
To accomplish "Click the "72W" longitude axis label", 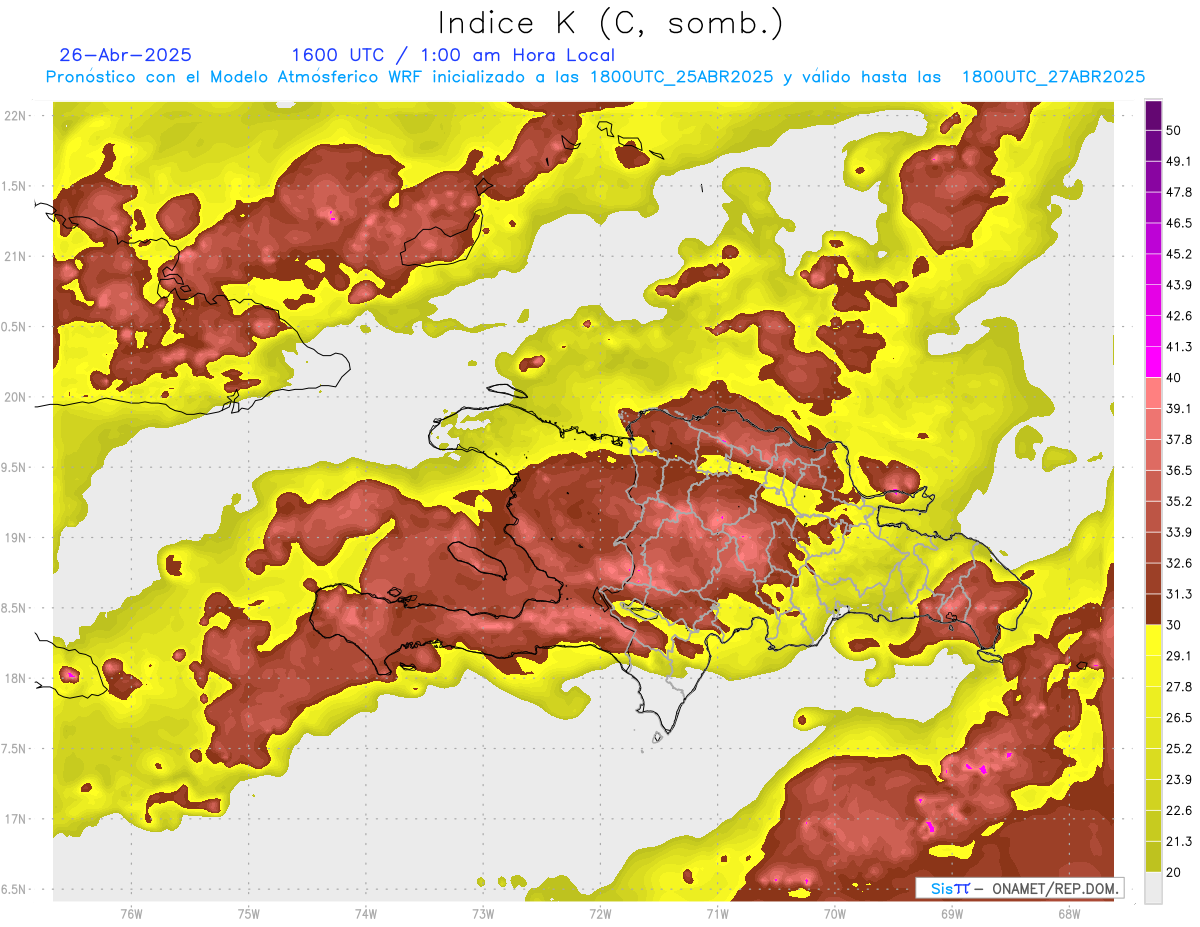I will pyautogui.click(x=600, y=913).
